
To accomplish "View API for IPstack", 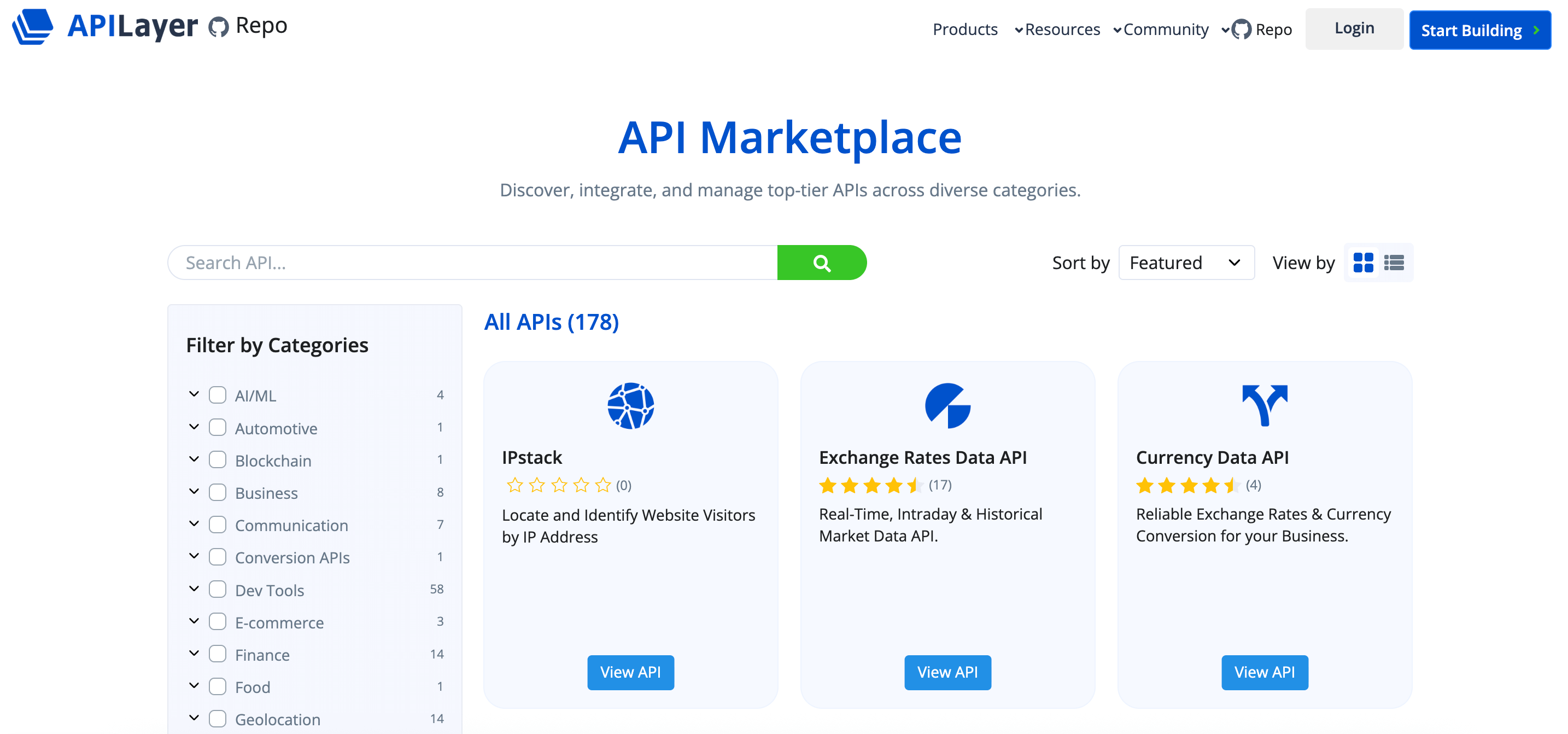I will point(630,672).
